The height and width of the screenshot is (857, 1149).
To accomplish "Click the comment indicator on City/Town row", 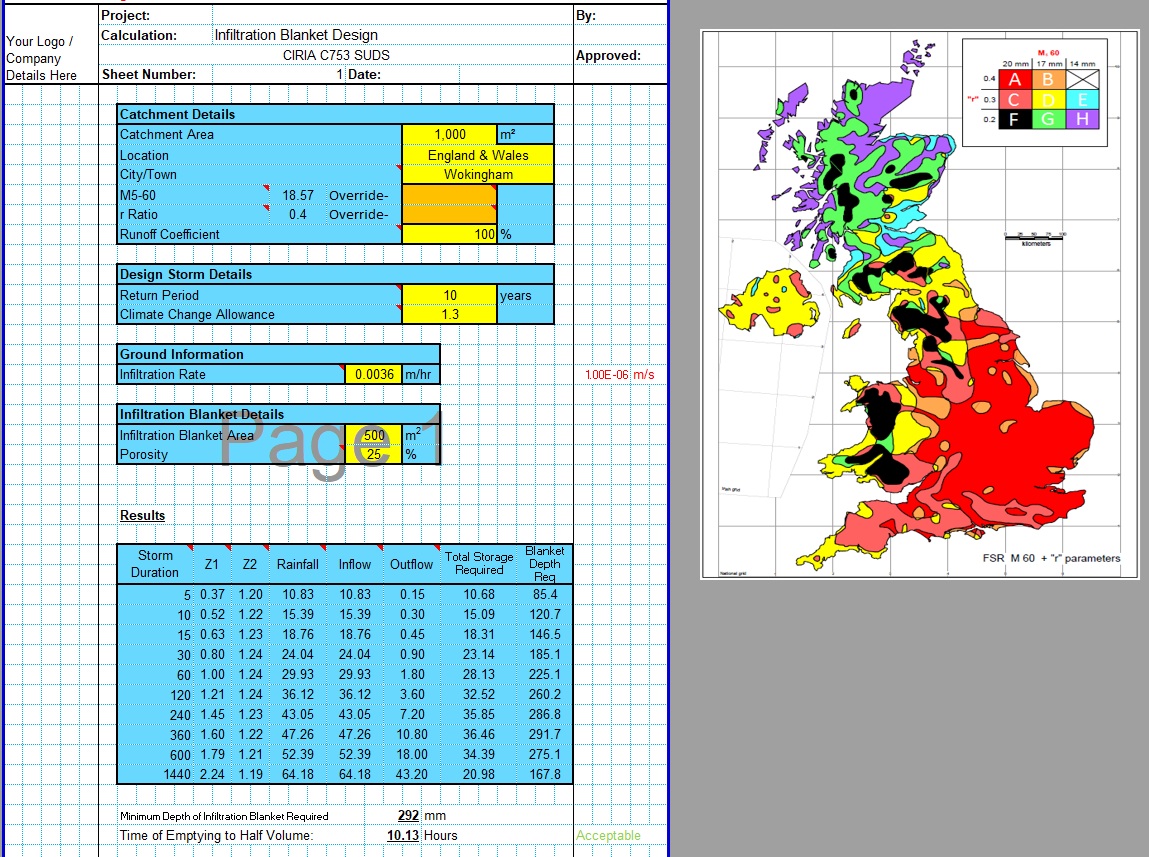I will coord(397,167).
